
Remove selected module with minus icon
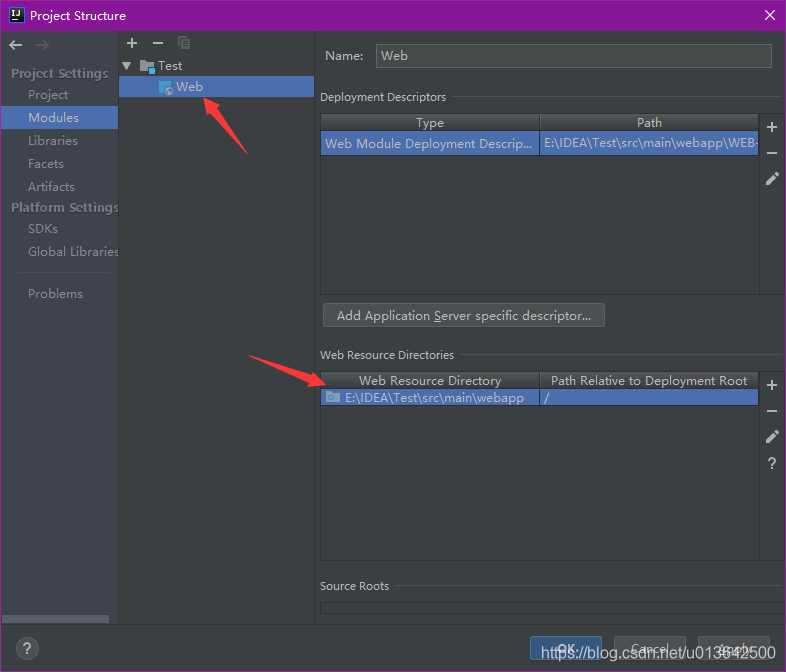(158, 43)
